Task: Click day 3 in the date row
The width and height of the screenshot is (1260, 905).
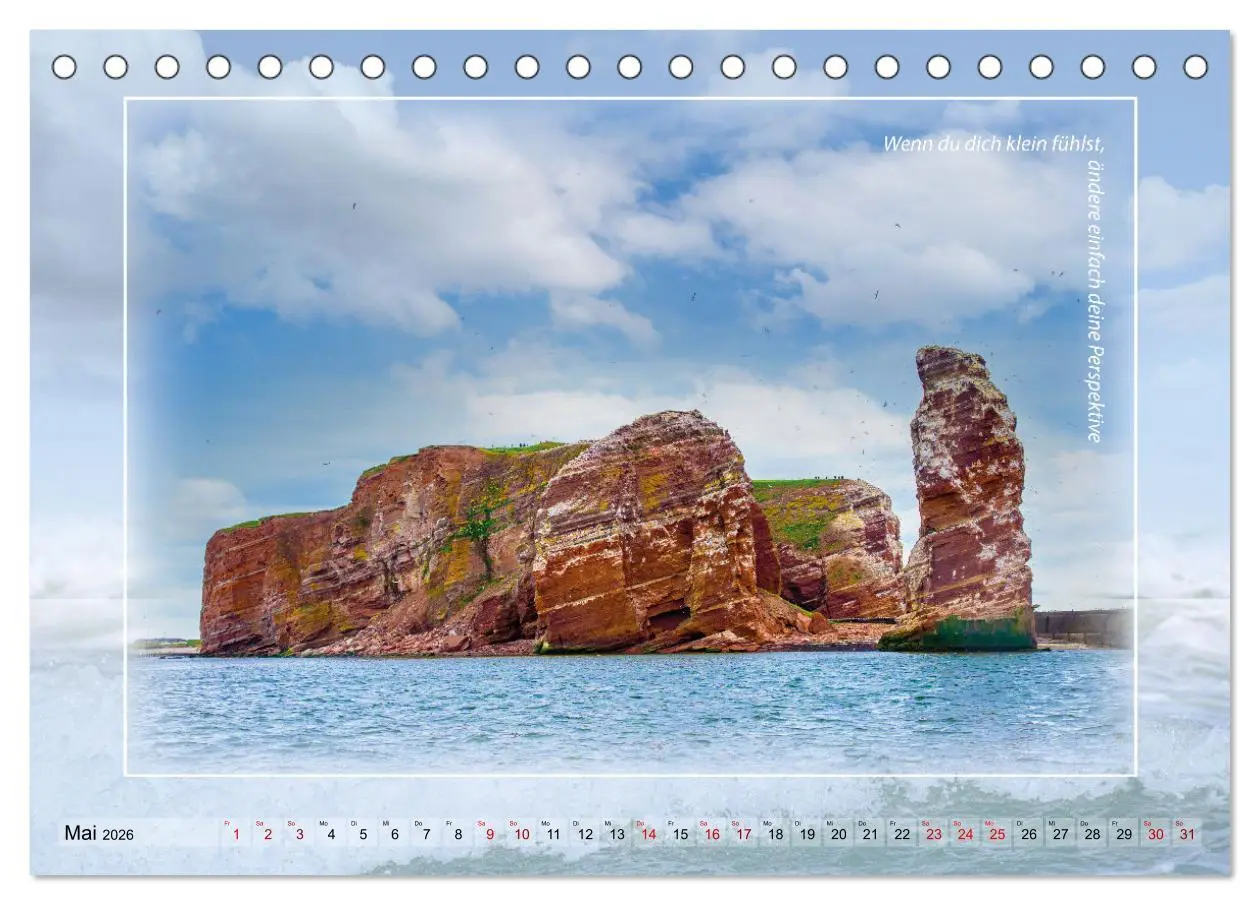Action: pos(299,833)
